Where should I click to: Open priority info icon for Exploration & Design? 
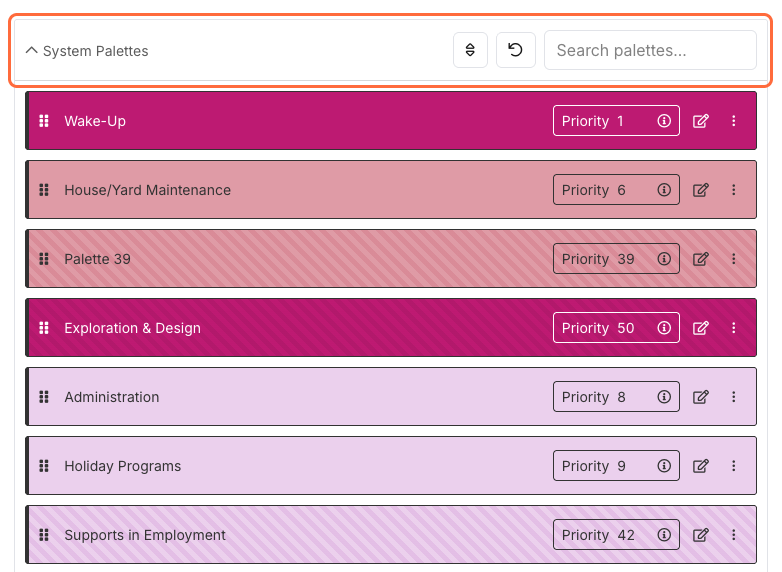664,328
